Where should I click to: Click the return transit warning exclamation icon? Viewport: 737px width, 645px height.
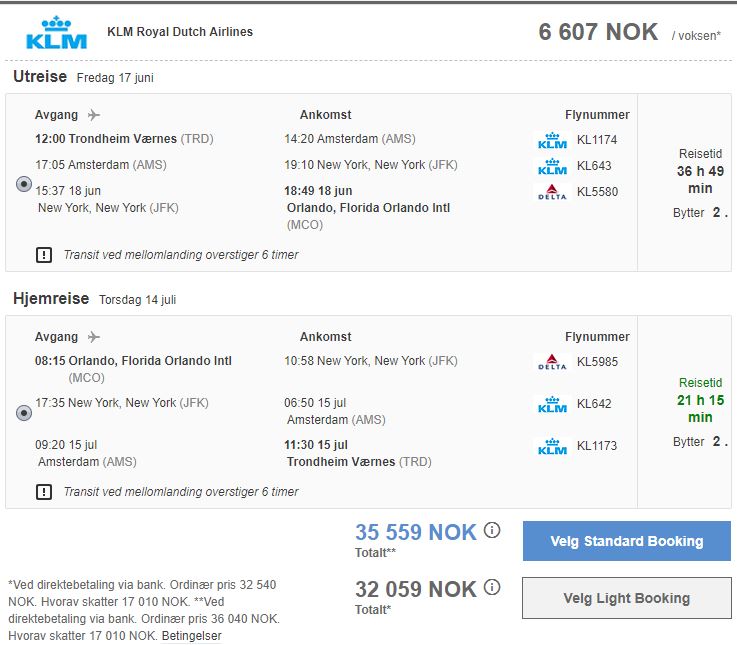pos(44,492)
